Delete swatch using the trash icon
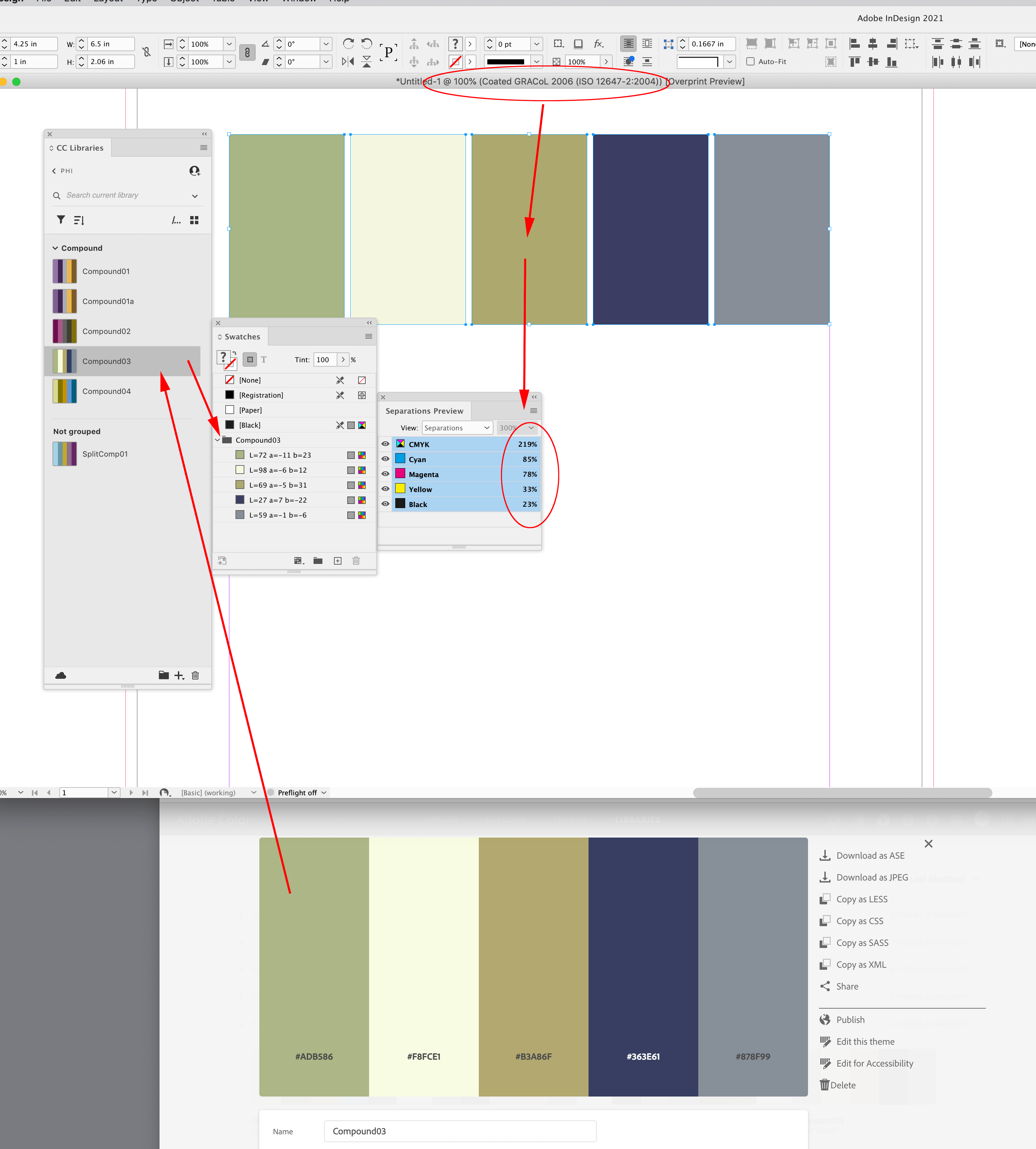 point(356,561)
